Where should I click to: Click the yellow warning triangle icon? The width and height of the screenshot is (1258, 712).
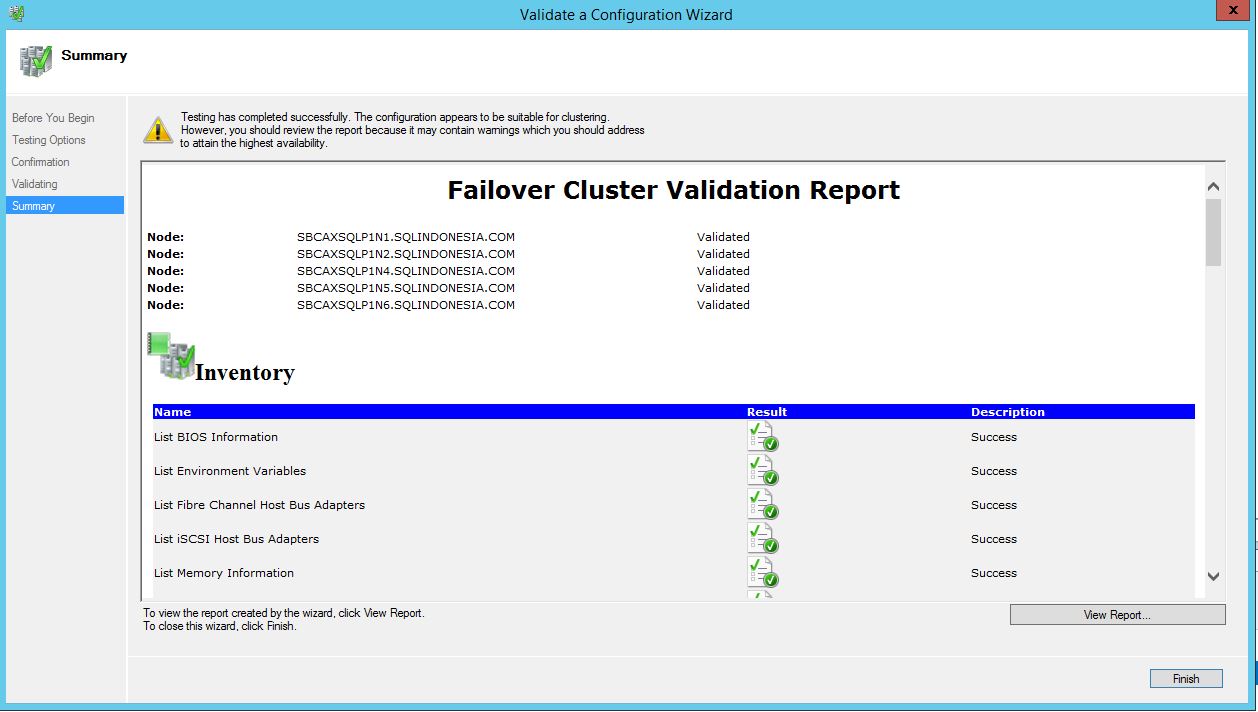click(158, 130)
